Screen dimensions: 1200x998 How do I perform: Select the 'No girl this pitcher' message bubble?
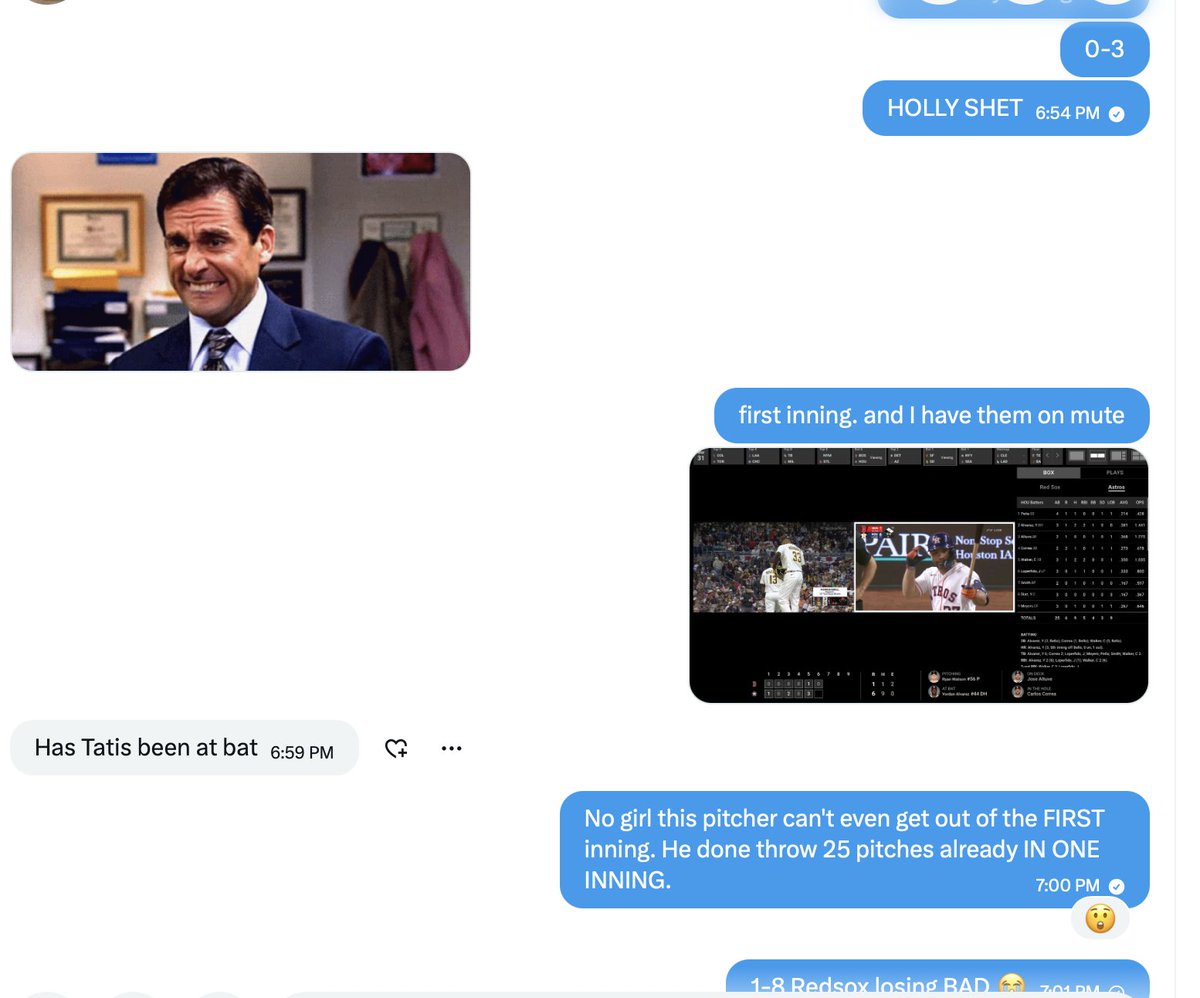click(x=855, y=850)
